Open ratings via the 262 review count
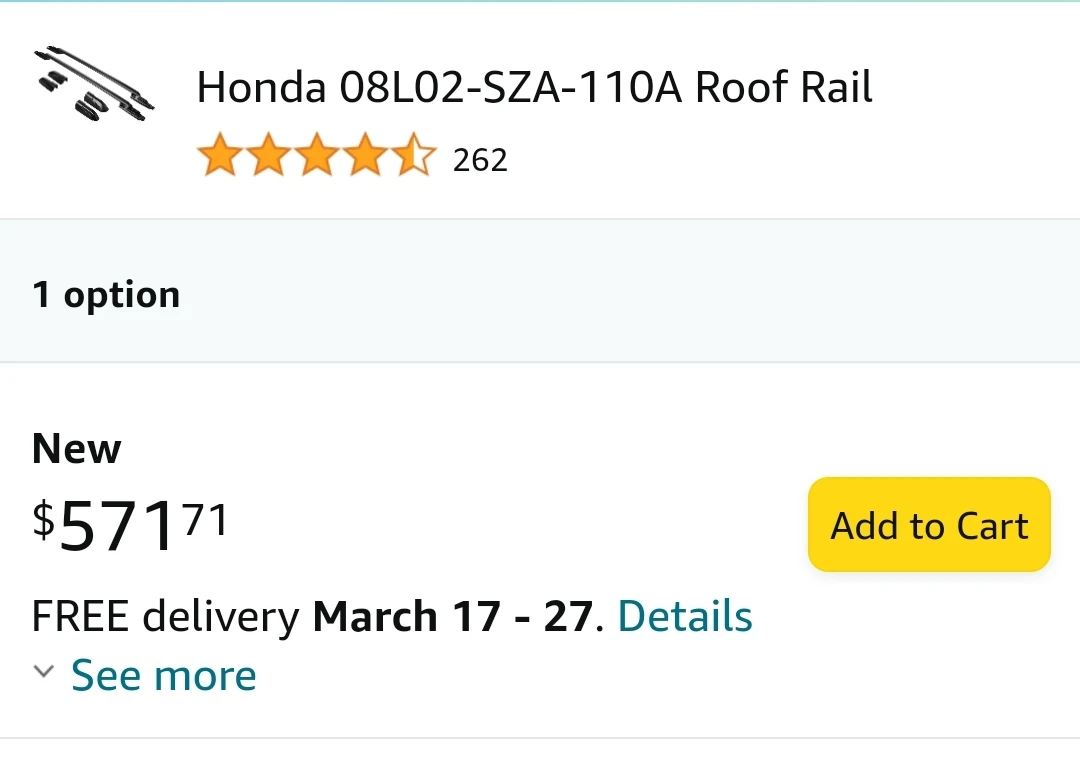1080x761 pixels. click(x=481, y=158)
